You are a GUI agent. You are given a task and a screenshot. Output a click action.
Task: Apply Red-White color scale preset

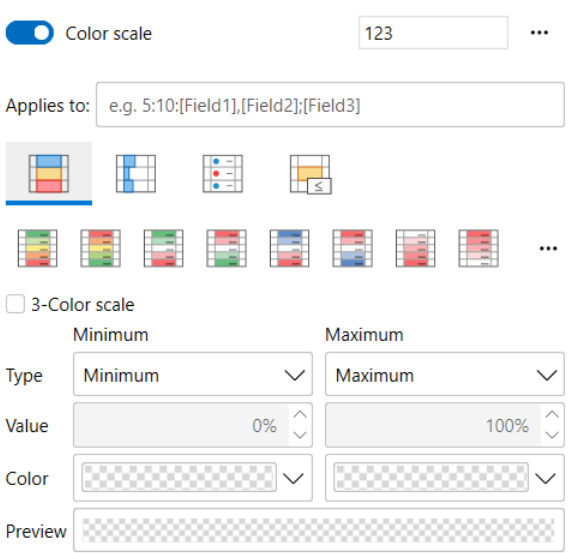(479, 248)
